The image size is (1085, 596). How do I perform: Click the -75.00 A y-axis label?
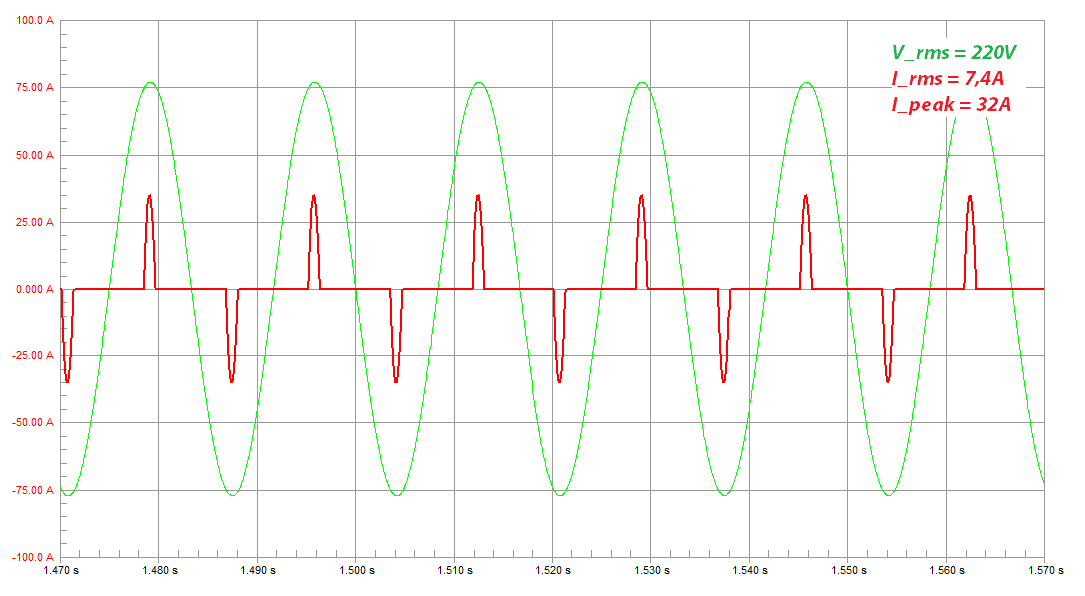coord(31,490)
